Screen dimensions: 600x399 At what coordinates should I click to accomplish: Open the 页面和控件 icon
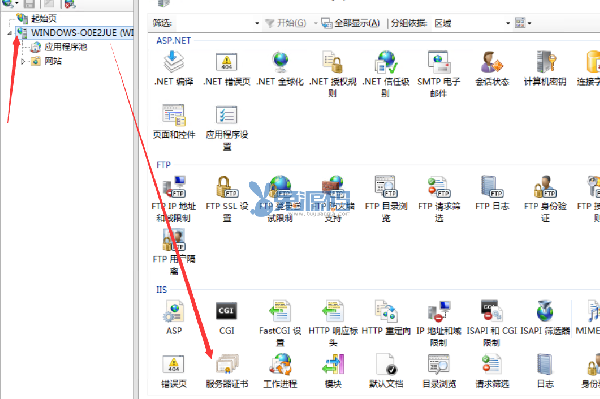pos(174,122)
